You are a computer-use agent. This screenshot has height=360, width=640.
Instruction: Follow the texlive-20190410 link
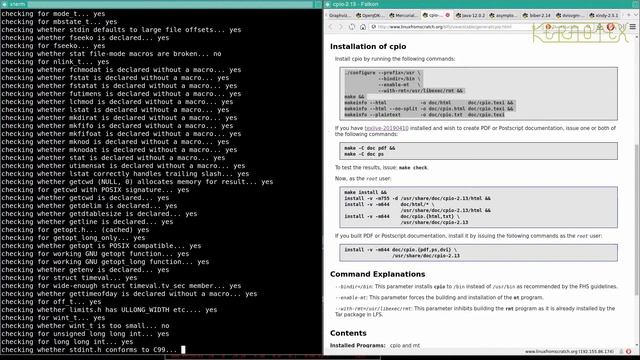(x=386, y=128)
